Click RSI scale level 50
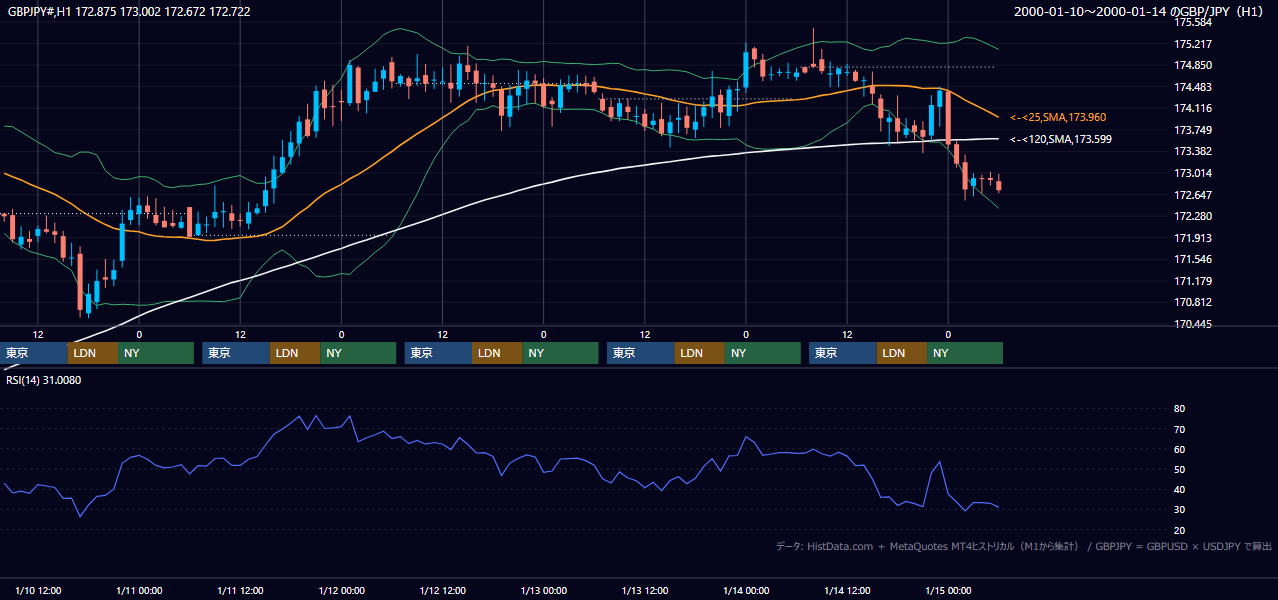Image resolution: width=1278 pixels, height=600 pixels. [x=1179, y=469]
